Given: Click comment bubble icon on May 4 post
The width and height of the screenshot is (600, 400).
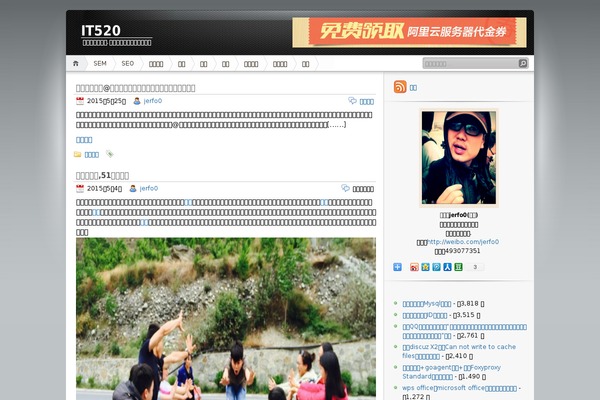Looking at the screenshot, I should click(x=345, y=188).
